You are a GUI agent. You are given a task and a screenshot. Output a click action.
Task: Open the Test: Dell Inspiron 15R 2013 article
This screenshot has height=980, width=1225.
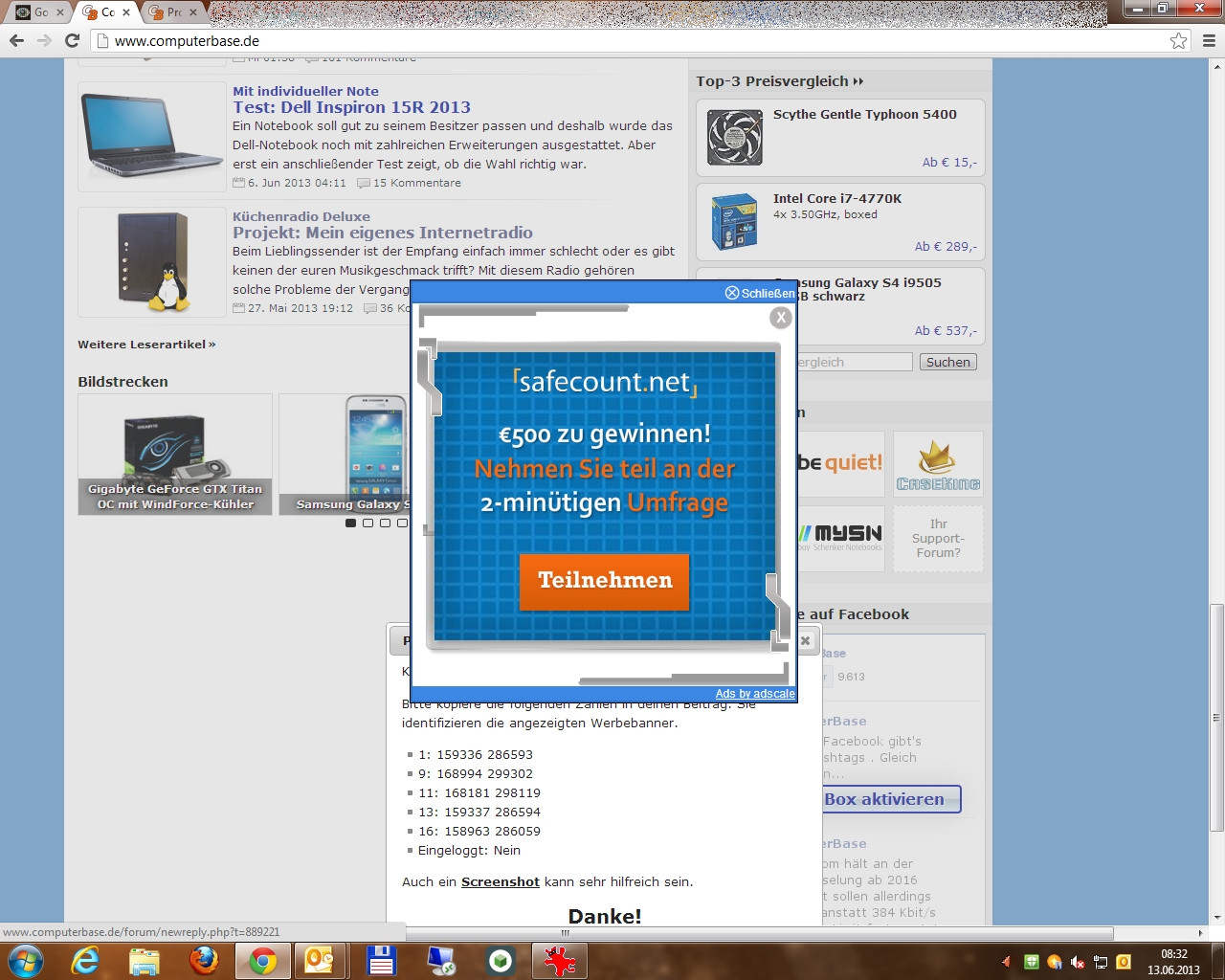(x=352, y=107)
